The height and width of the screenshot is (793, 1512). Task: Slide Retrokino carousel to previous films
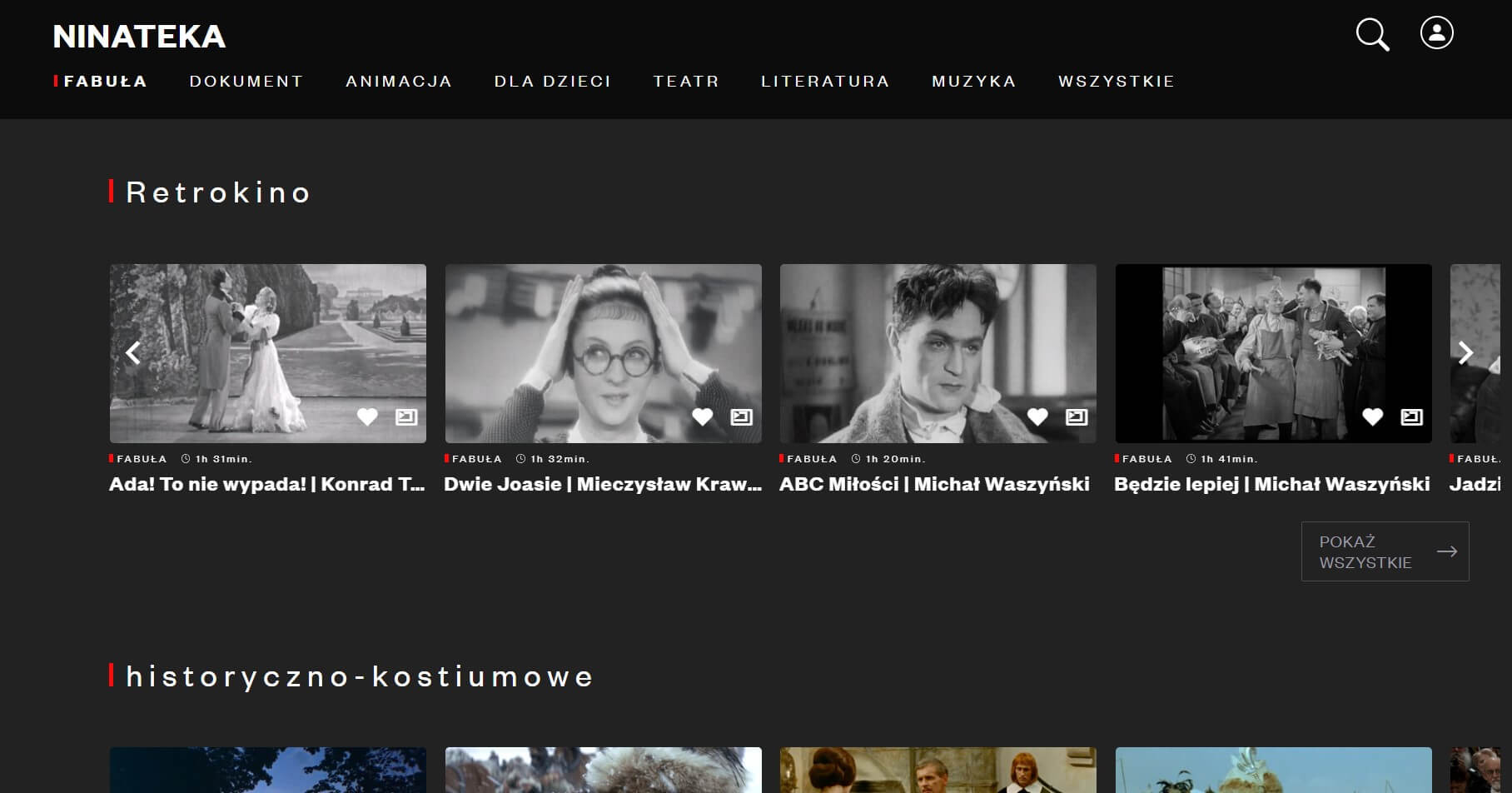(132, 353)
